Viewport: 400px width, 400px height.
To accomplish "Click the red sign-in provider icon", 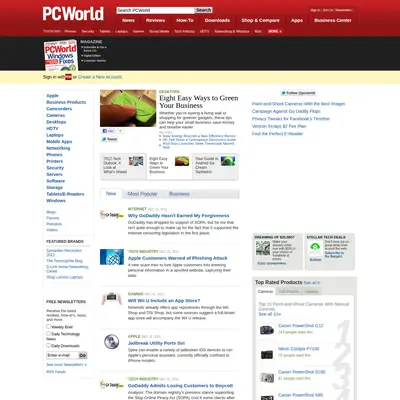I will [68, 77].
